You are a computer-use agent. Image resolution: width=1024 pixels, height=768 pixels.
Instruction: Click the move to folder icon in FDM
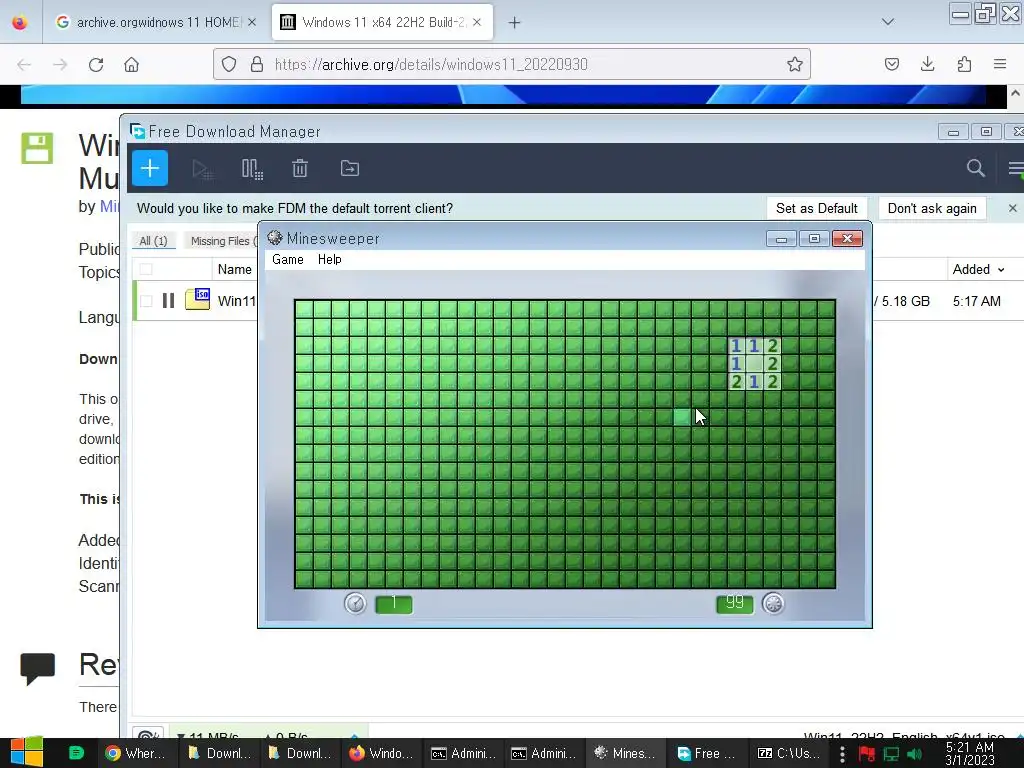click(350, 168)
